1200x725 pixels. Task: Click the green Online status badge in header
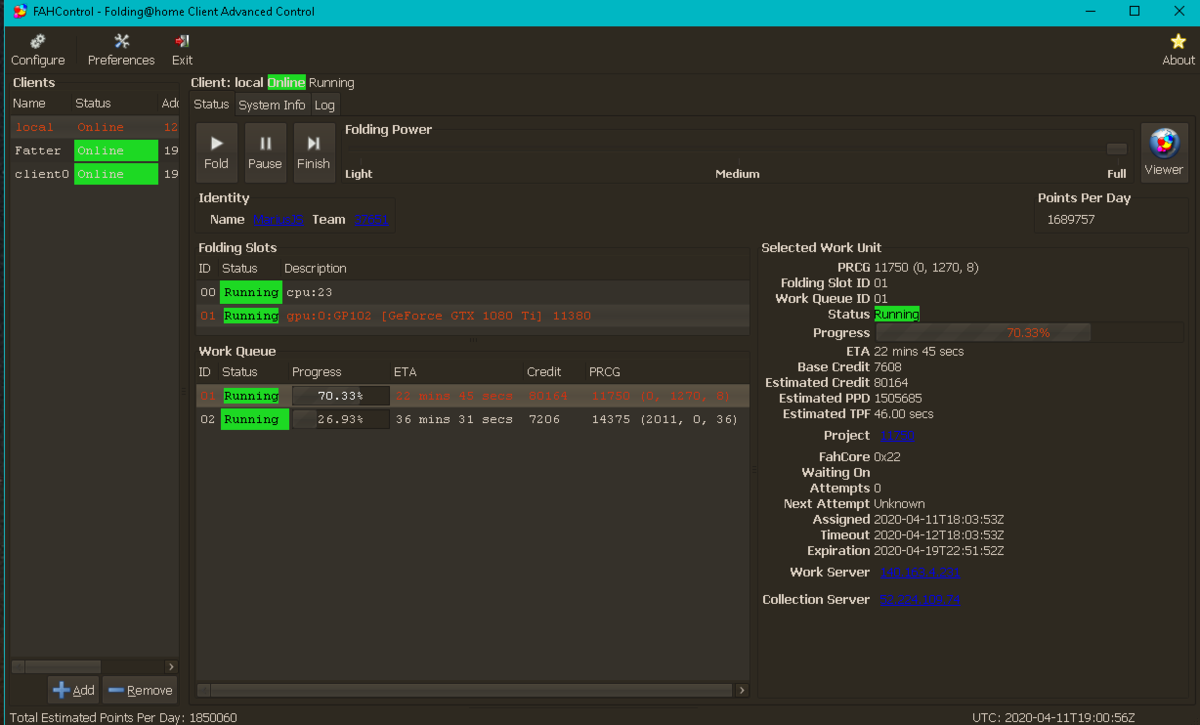[x=286, y=83]
